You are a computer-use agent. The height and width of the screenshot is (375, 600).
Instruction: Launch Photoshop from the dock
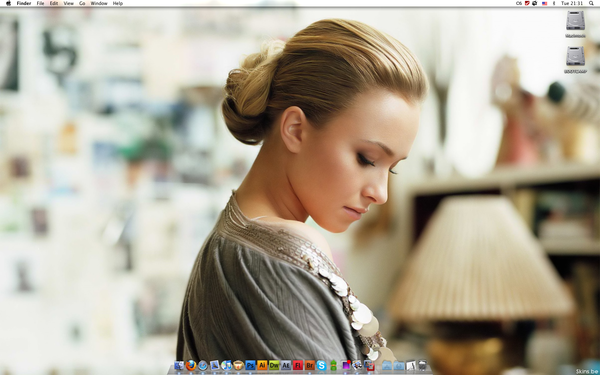(x=250, y=365)
